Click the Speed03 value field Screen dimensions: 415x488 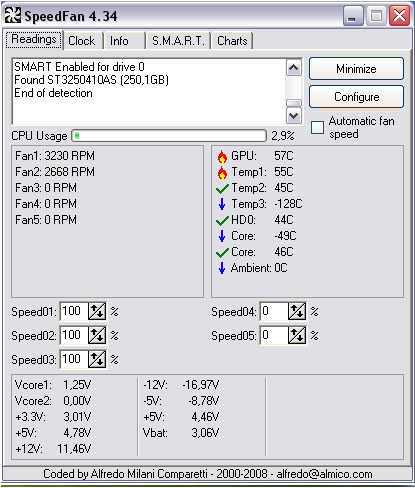click(x=74, y=359)
